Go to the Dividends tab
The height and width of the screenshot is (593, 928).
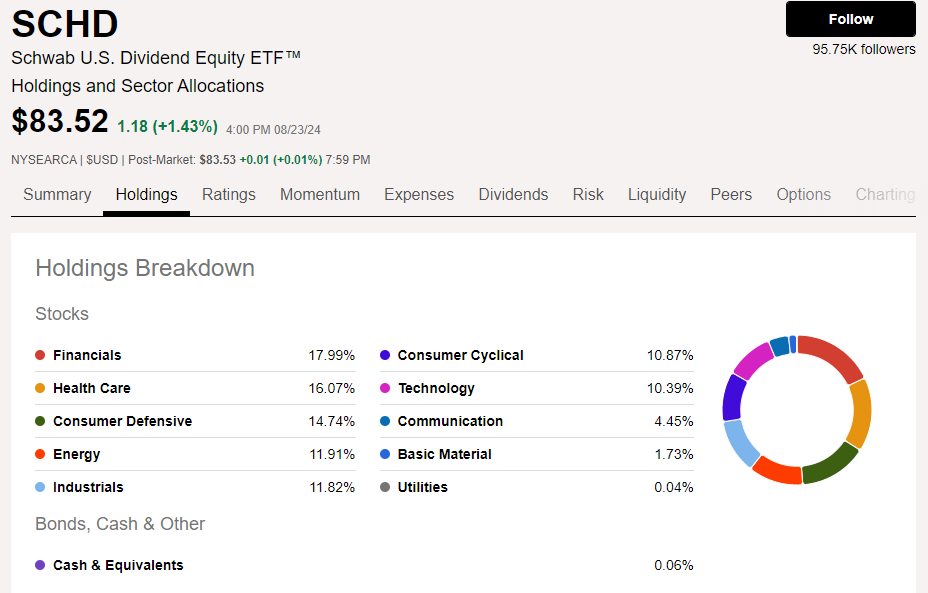[x=513, y=195]
